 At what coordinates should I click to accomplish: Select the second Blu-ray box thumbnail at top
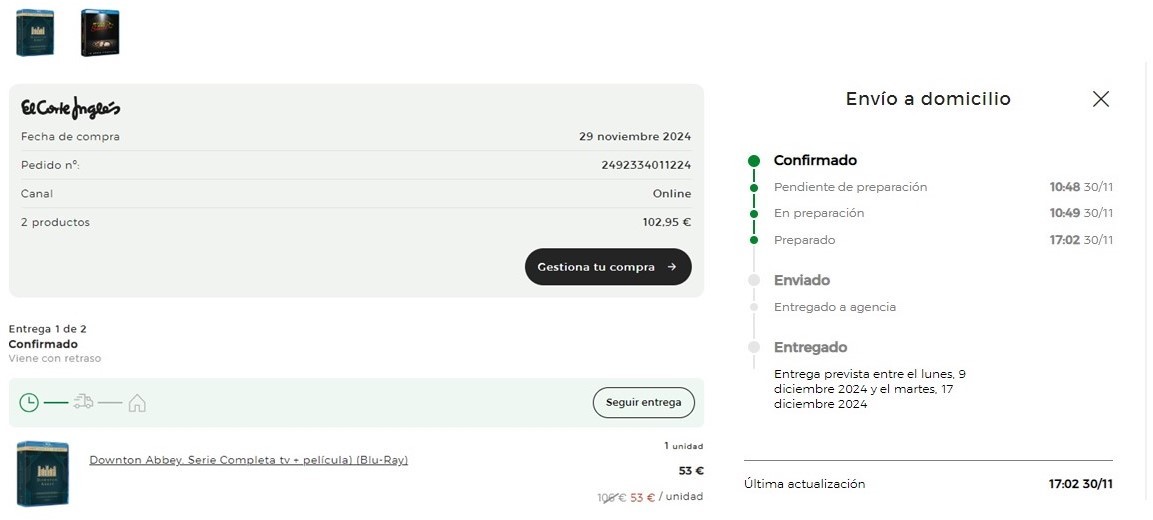click(100, 32)
